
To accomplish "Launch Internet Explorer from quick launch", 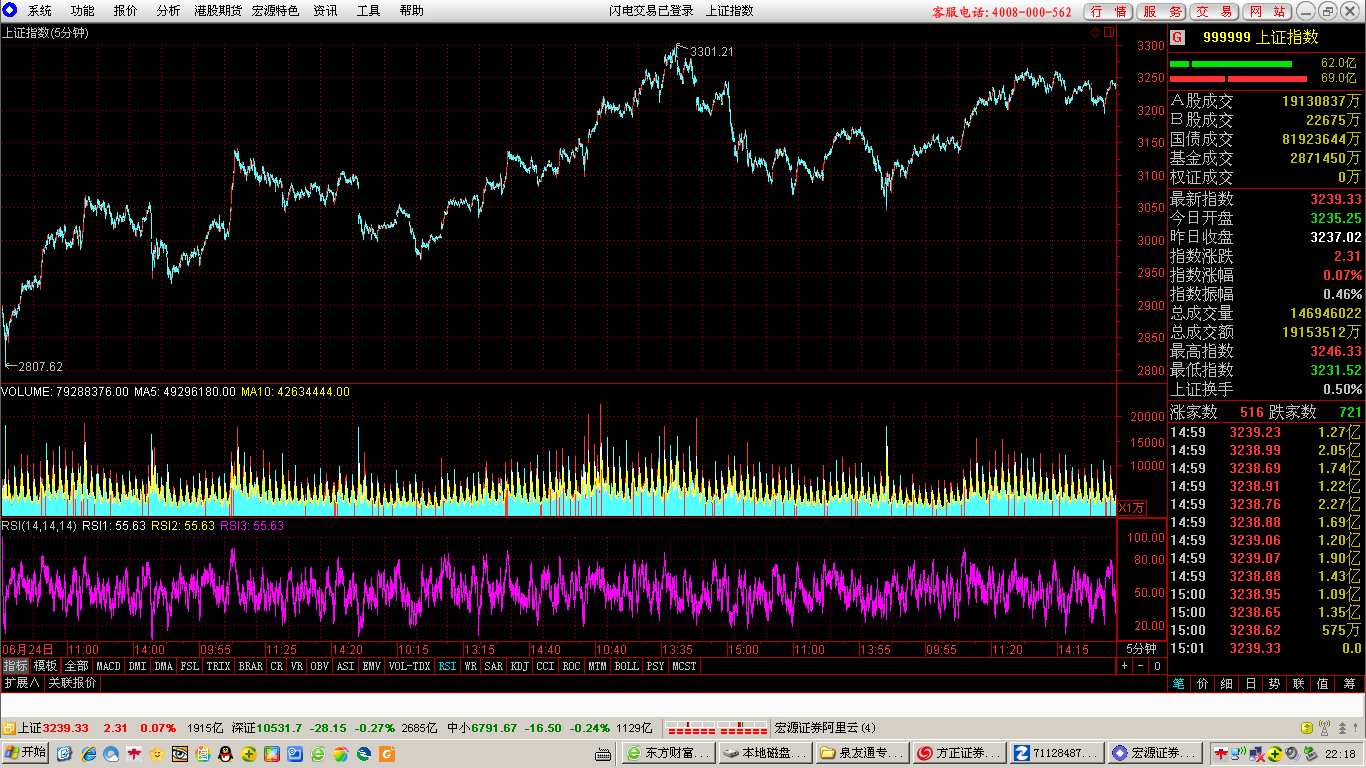I will coord(89,753).
